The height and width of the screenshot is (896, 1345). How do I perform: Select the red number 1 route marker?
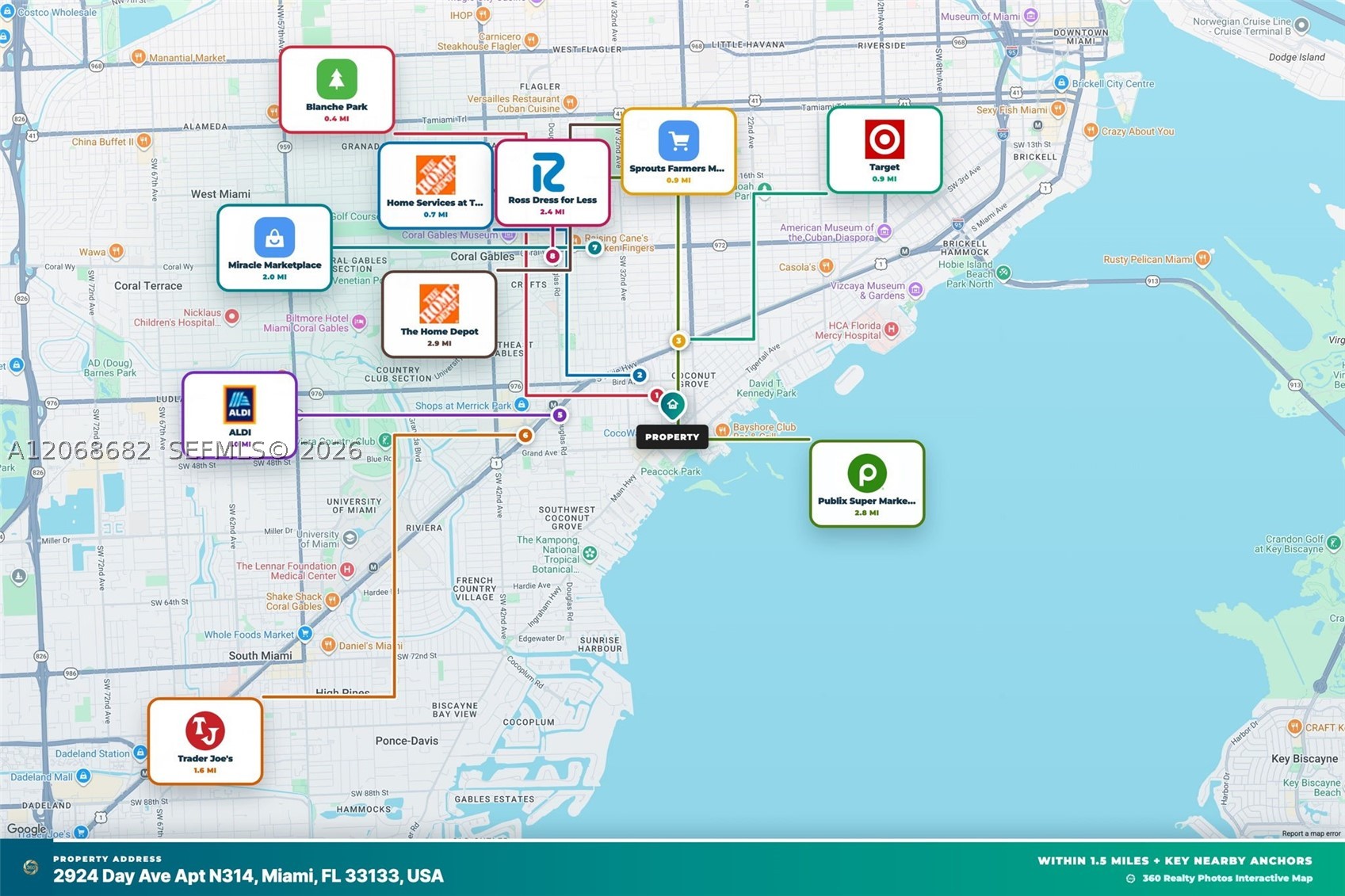click(656, 395)
